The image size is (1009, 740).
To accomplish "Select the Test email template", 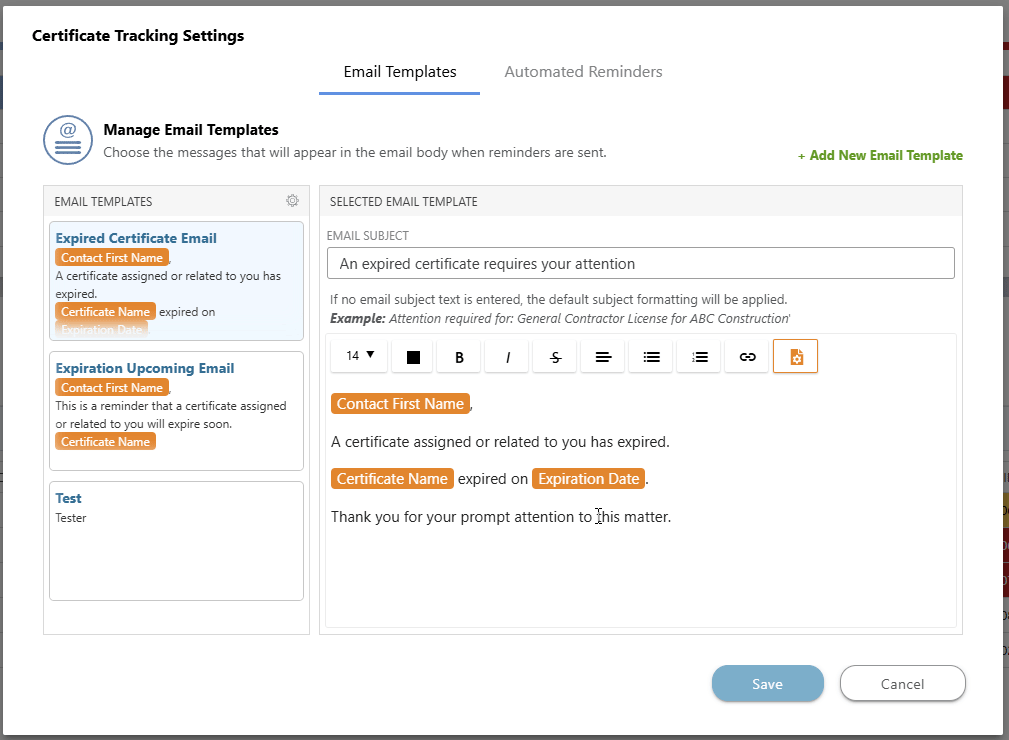I will coord(176,541).
